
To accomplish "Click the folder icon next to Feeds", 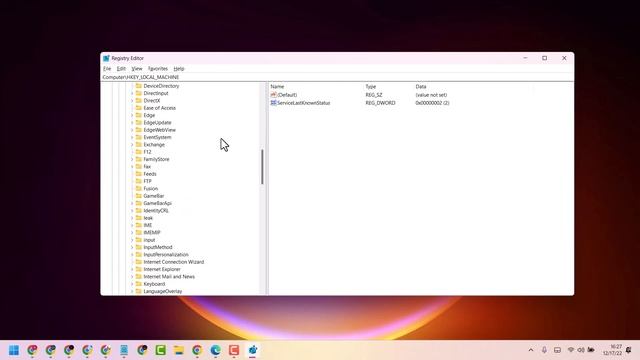I will [138, 174].
